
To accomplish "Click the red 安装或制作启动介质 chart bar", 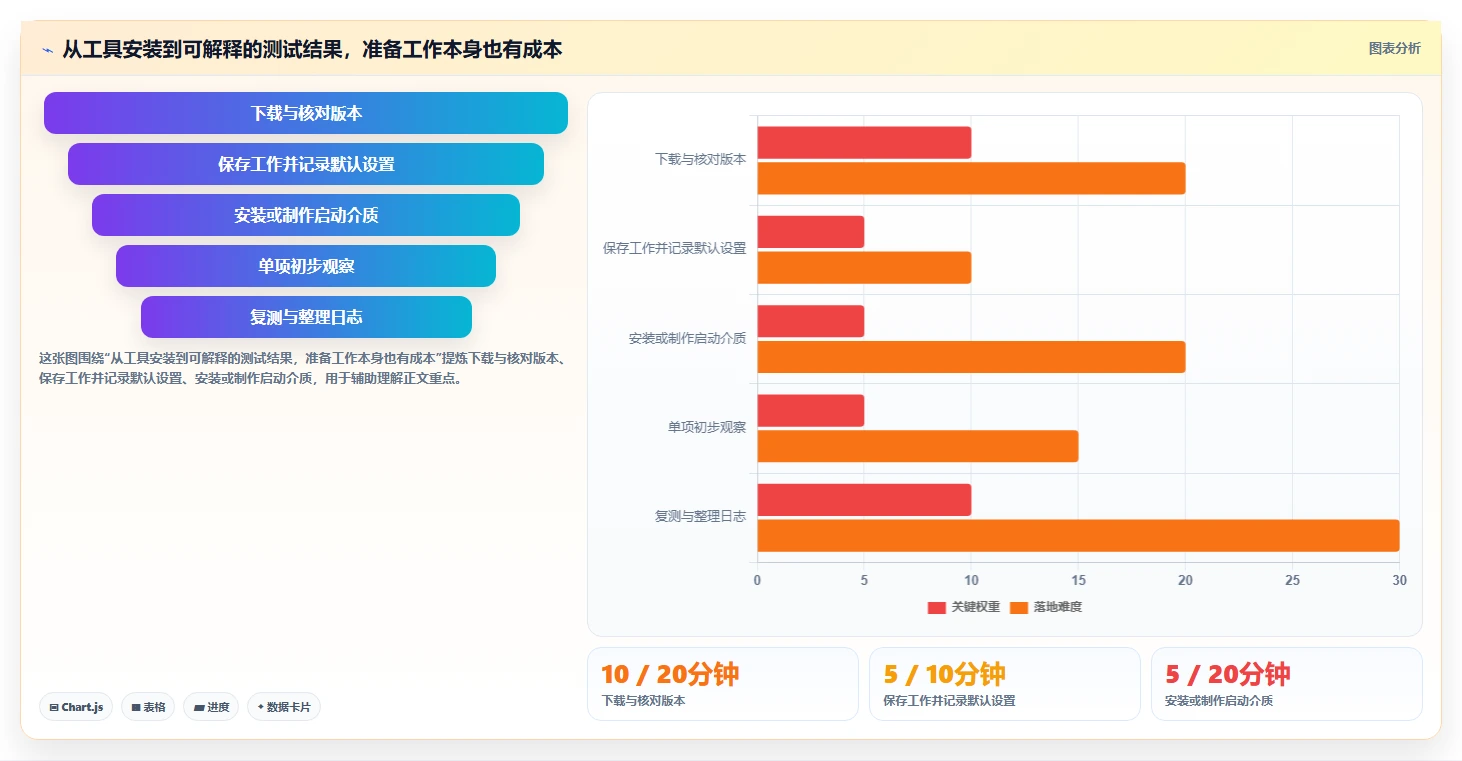I will pyautogui.click(x=810, y=321).
